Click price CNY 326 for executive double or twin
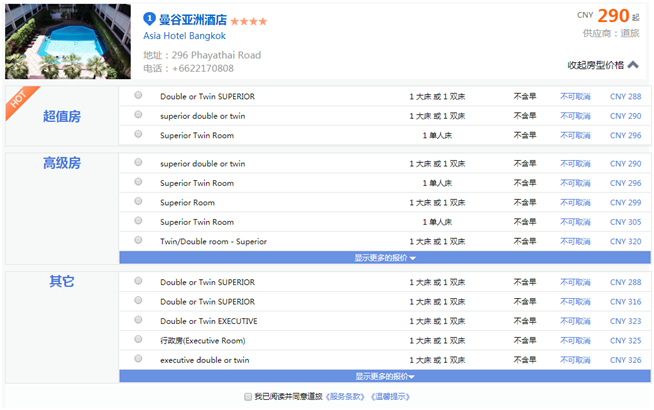The height and width of the screenshot is (410, 654). 625,360
